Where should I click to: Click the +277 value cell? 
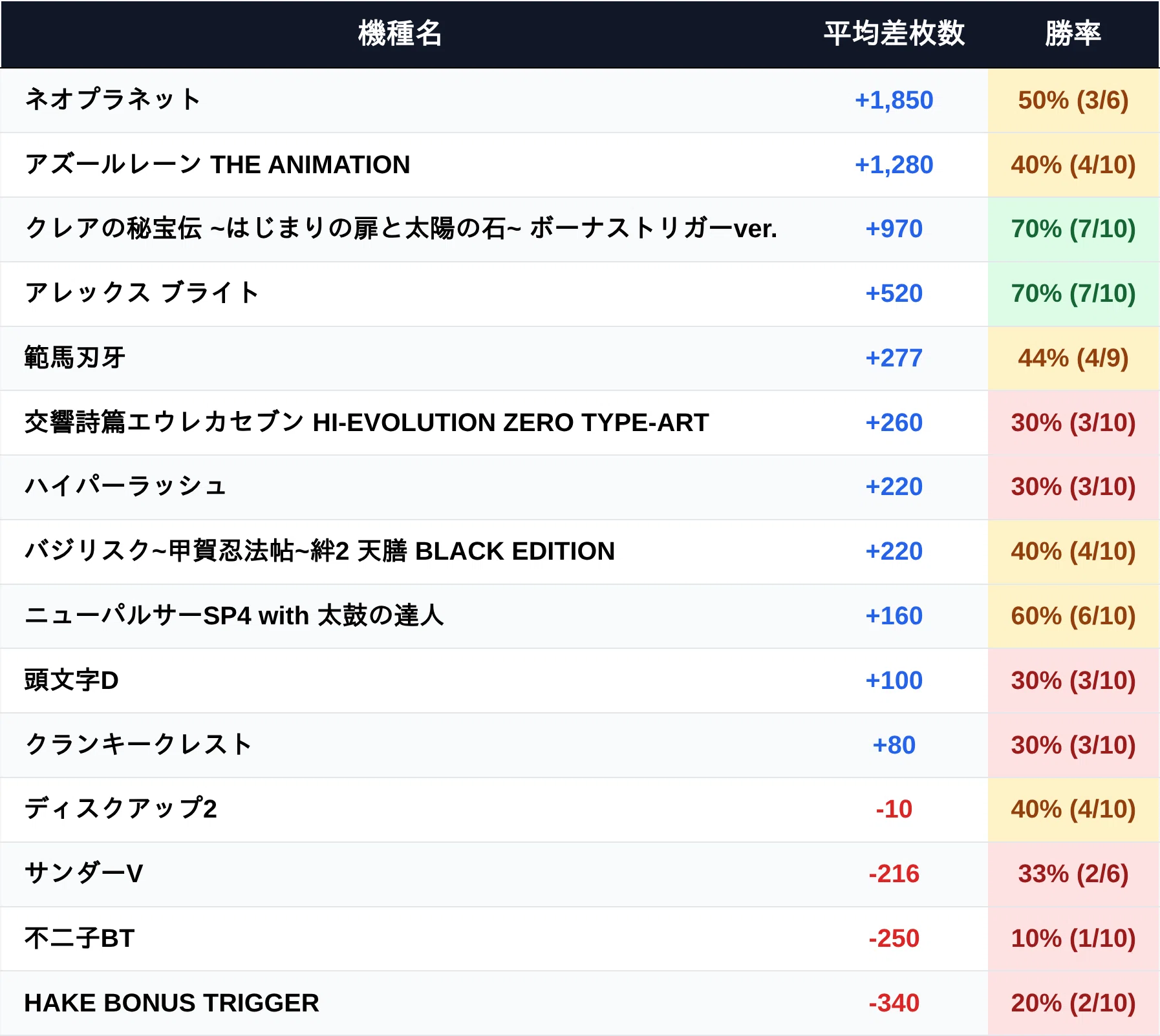[x=894, y=358]
